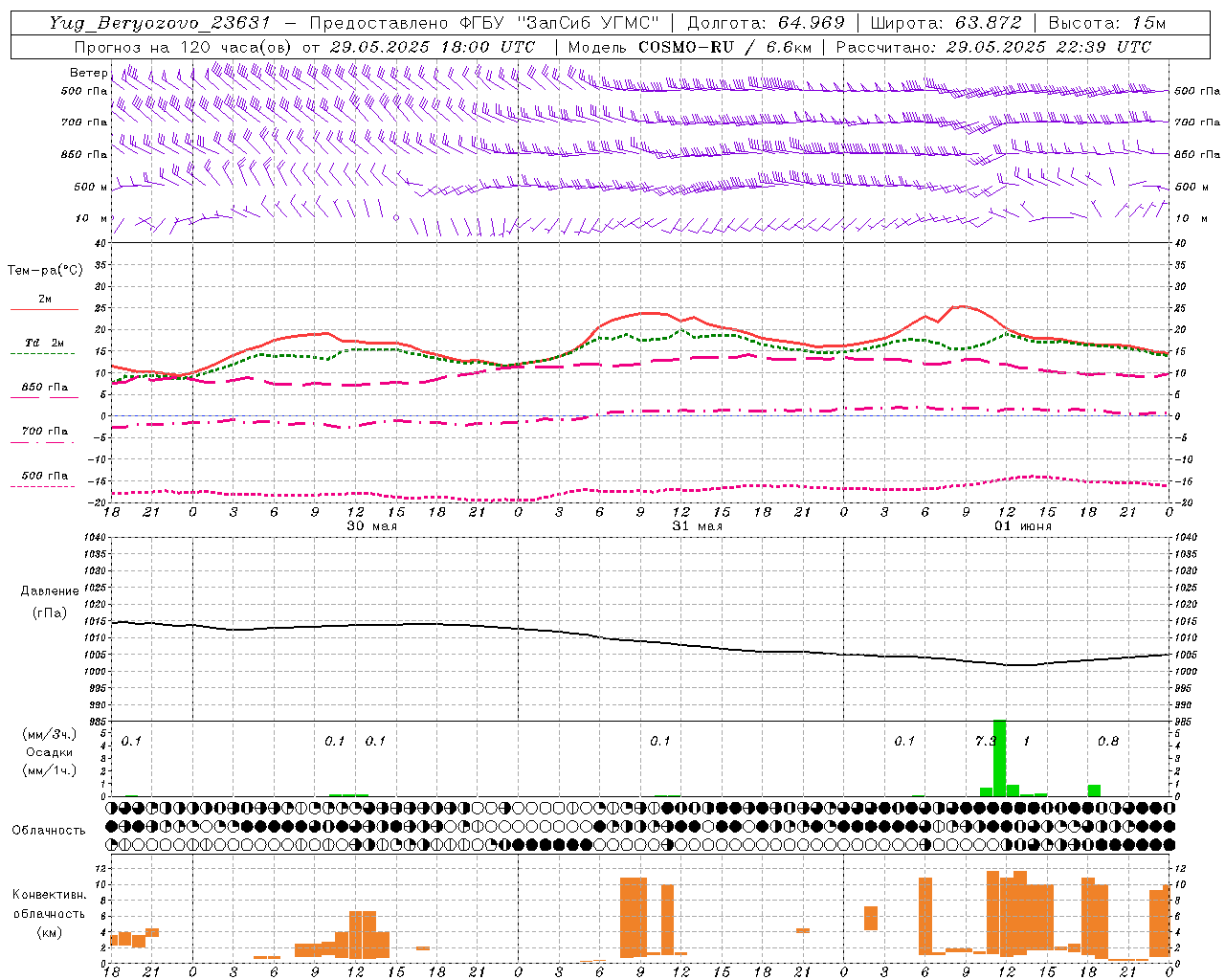
Task: Select the (км) convective cloud unit label
Action: tap(49, 932)
